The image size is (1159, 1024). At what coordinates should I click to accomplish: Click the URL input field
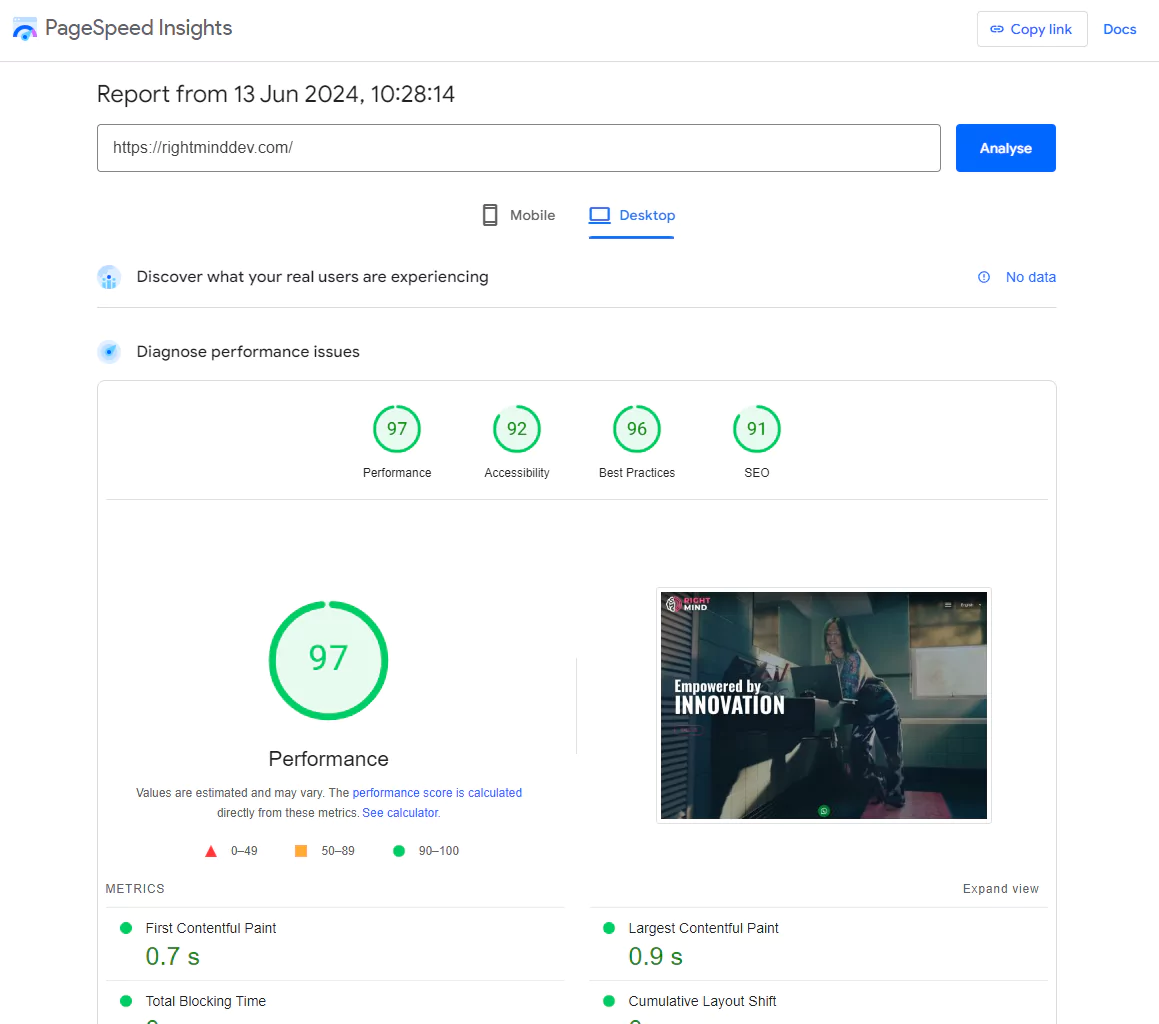[518, 148]
